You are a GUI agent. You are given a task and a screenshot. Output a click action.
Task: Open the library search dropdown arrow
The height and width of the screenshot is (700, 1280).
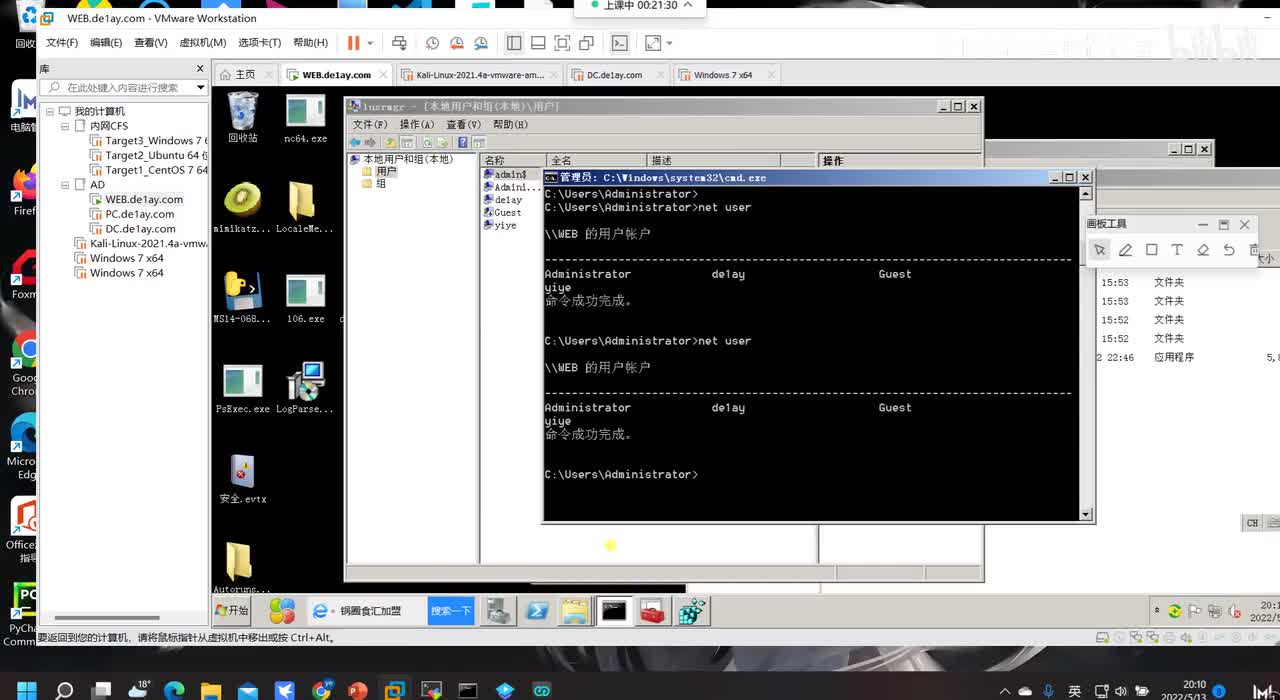[x=200, y=88]
